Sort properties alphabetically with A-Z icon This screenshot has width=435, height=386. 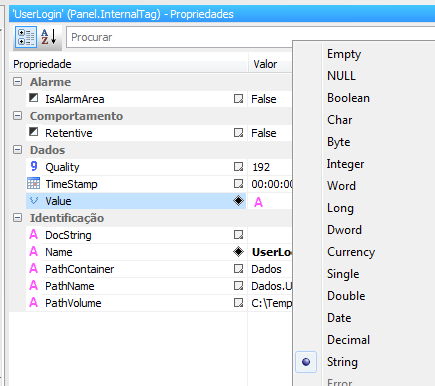tap(49, 37)
